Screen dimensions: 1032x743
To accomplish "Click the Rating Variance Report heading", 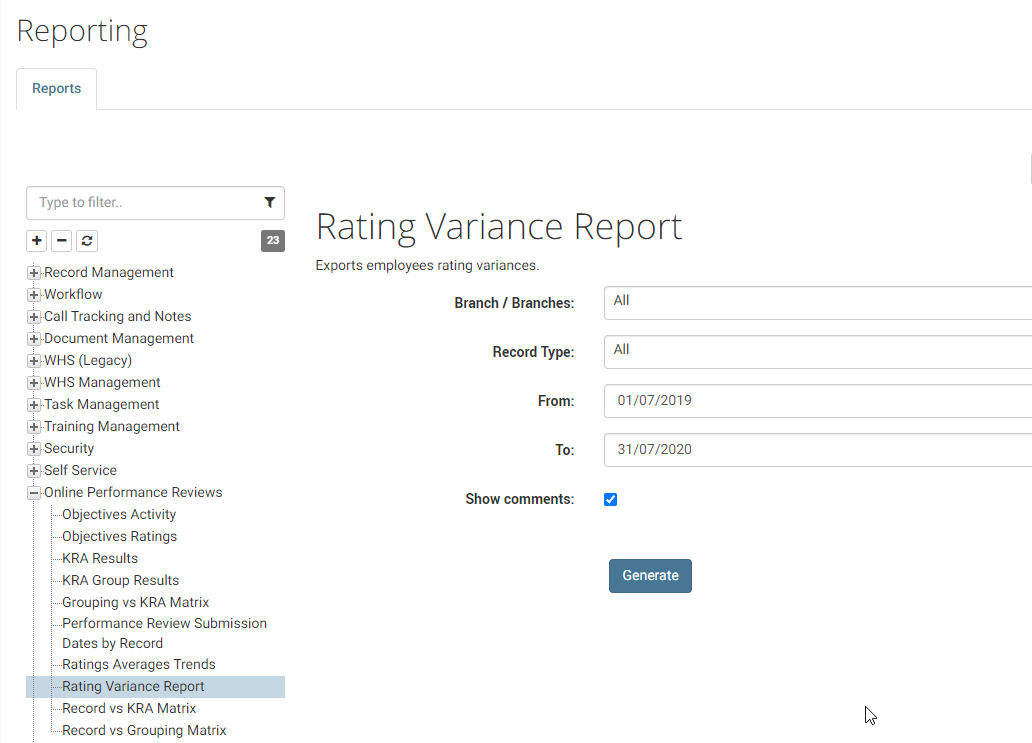I will coord(499,227).
